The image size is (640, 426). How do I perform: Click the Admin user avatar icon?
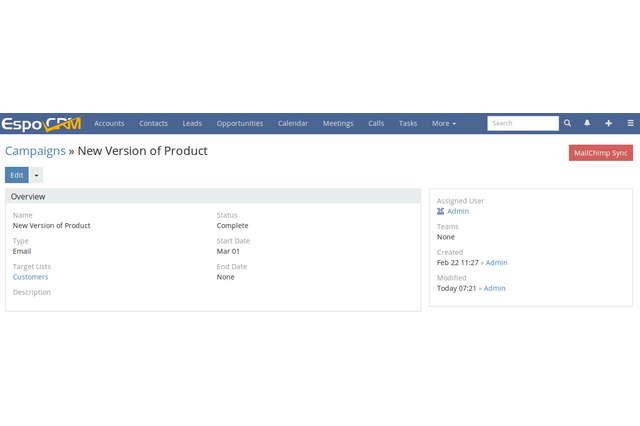tap(441, 212)
